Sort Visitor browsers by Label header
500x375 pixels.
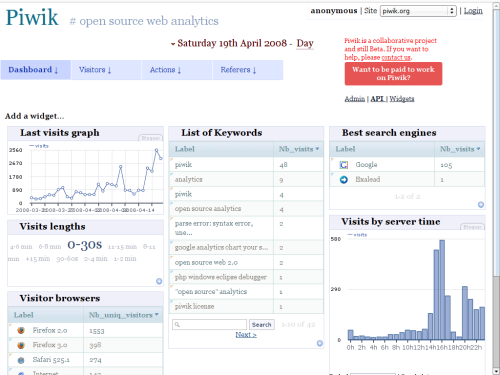tap(23, 315)
